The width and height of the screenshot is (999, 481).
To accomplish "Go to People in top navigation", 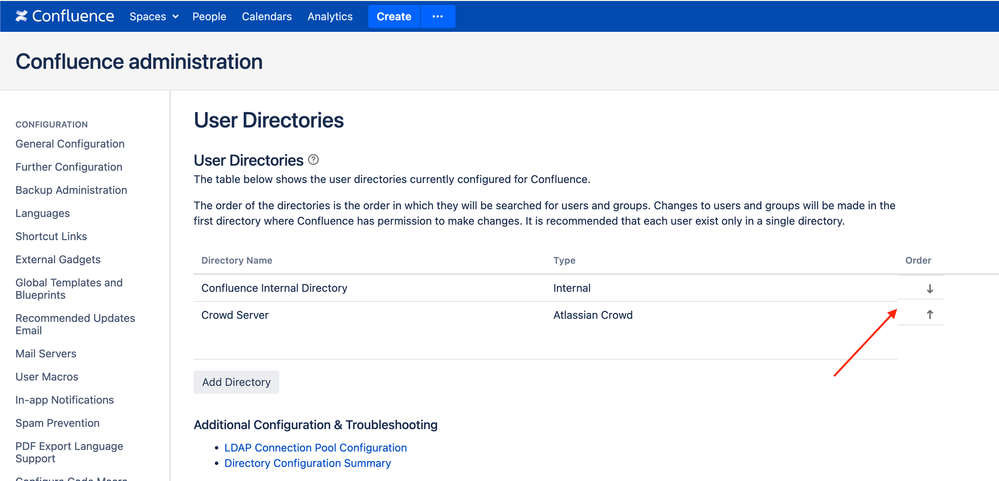I will point(209,17).
